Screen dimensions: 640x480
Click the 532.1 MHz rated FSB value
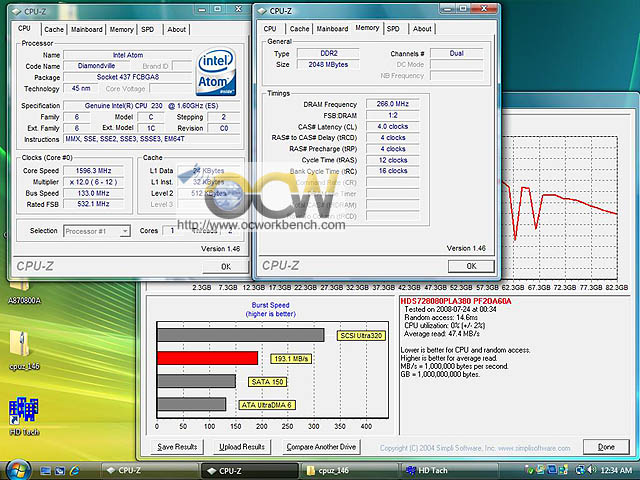[x=93, y=204]
